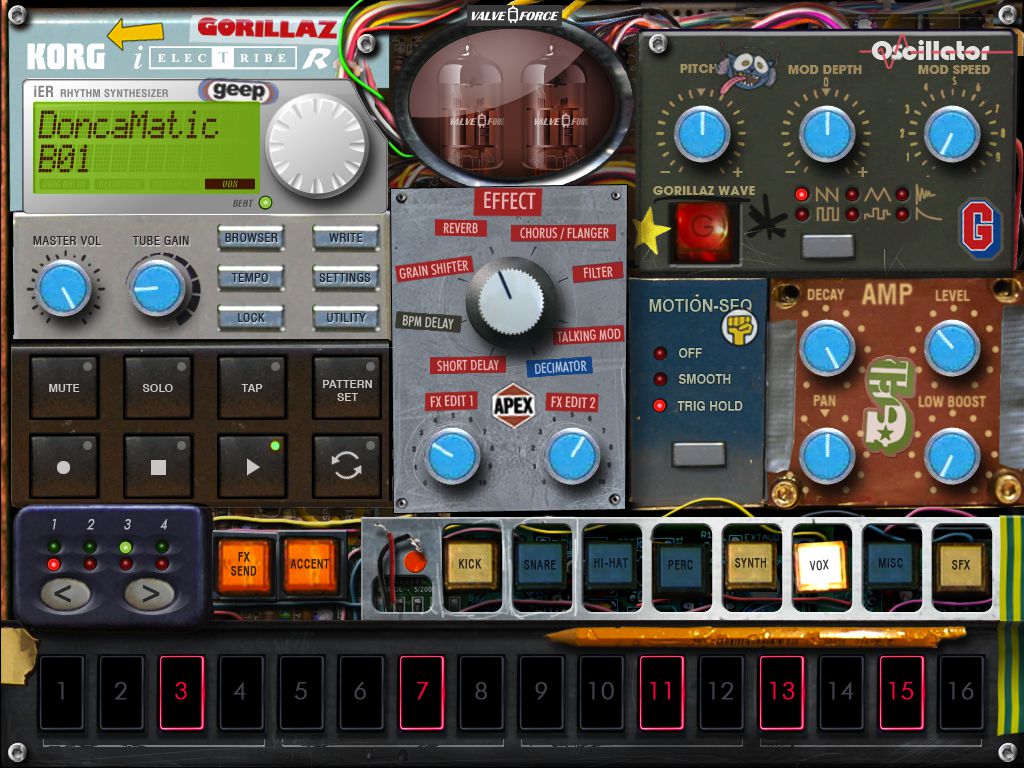Click the gray Motion-Seq mode button

click(699, 454)
